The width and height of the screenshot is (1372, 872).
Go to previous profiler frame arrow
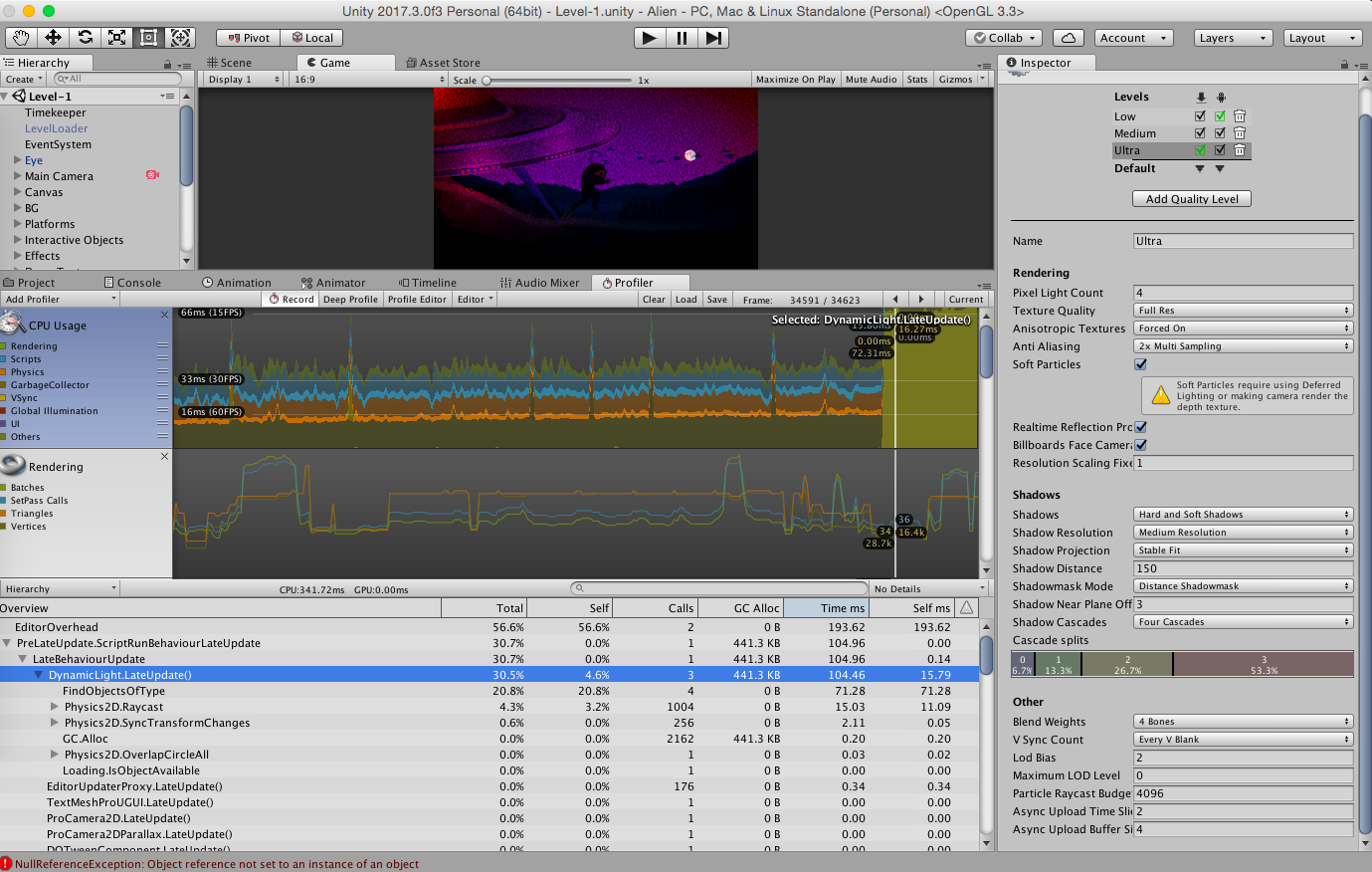point(895,299)
